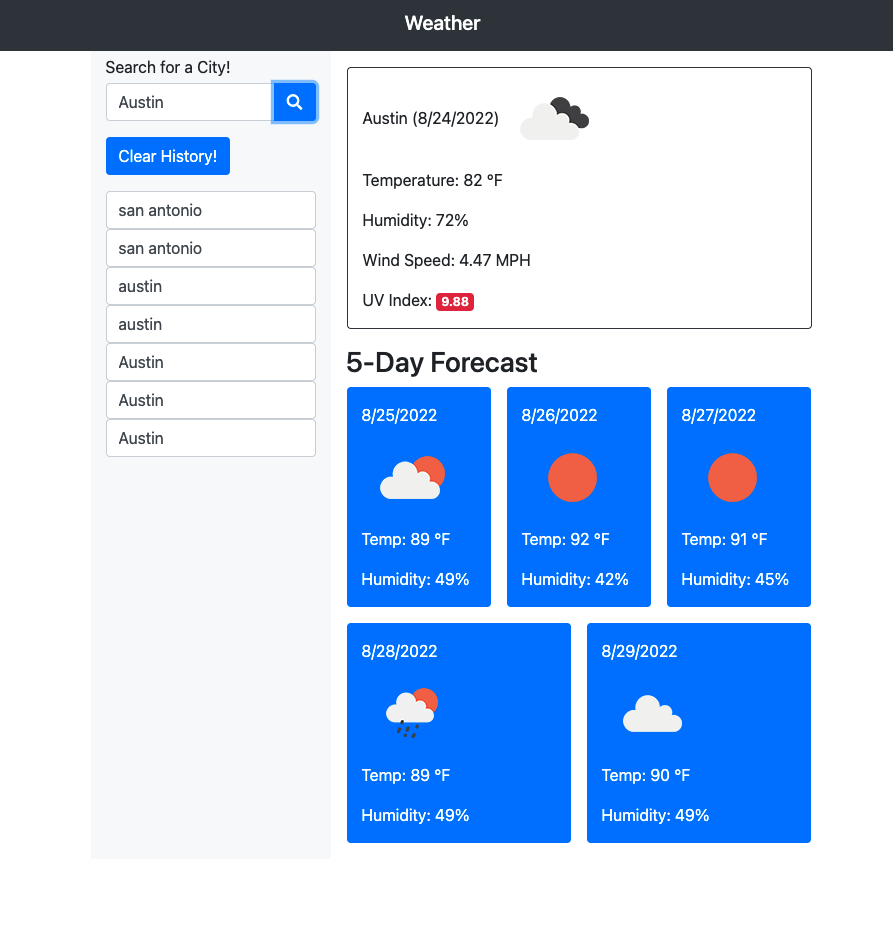Screen dimensions: 893x928
Task: Select the second san antonio history item
Action: pyautogui.click(x=210, y=248)
